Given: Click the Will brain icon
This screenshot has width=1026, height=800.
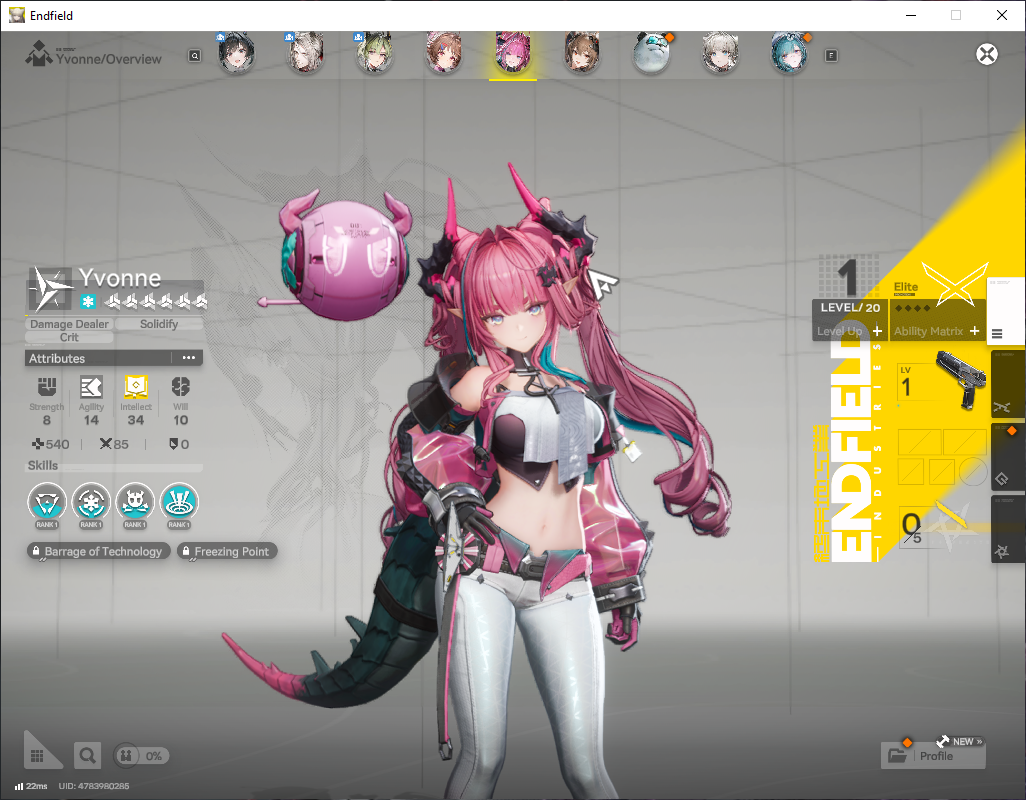Looking at the screenshot, I should coord(181,387).
